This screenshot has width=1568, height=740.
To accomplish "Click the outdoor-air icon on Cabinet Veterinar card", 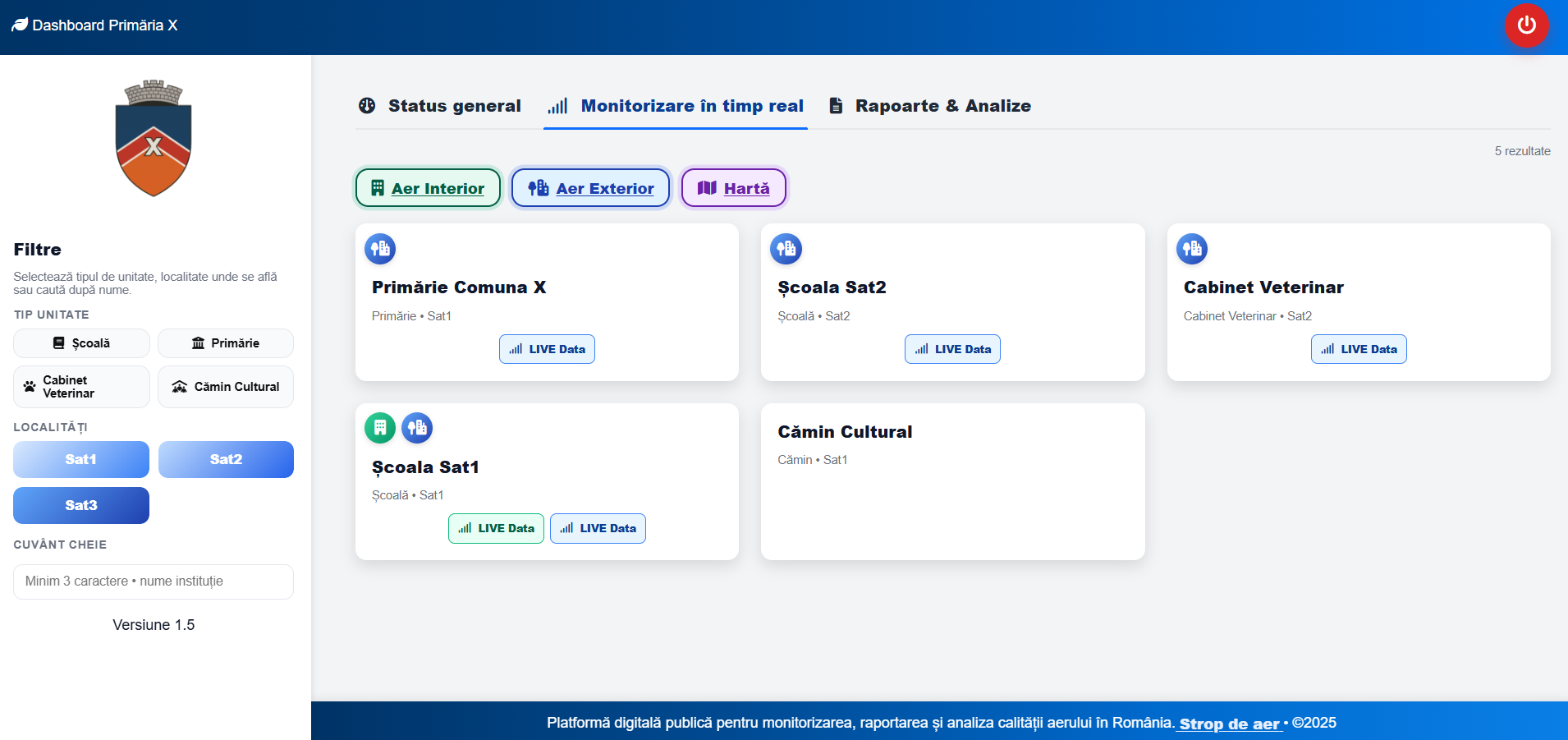I will click(x=1192, y=249).
